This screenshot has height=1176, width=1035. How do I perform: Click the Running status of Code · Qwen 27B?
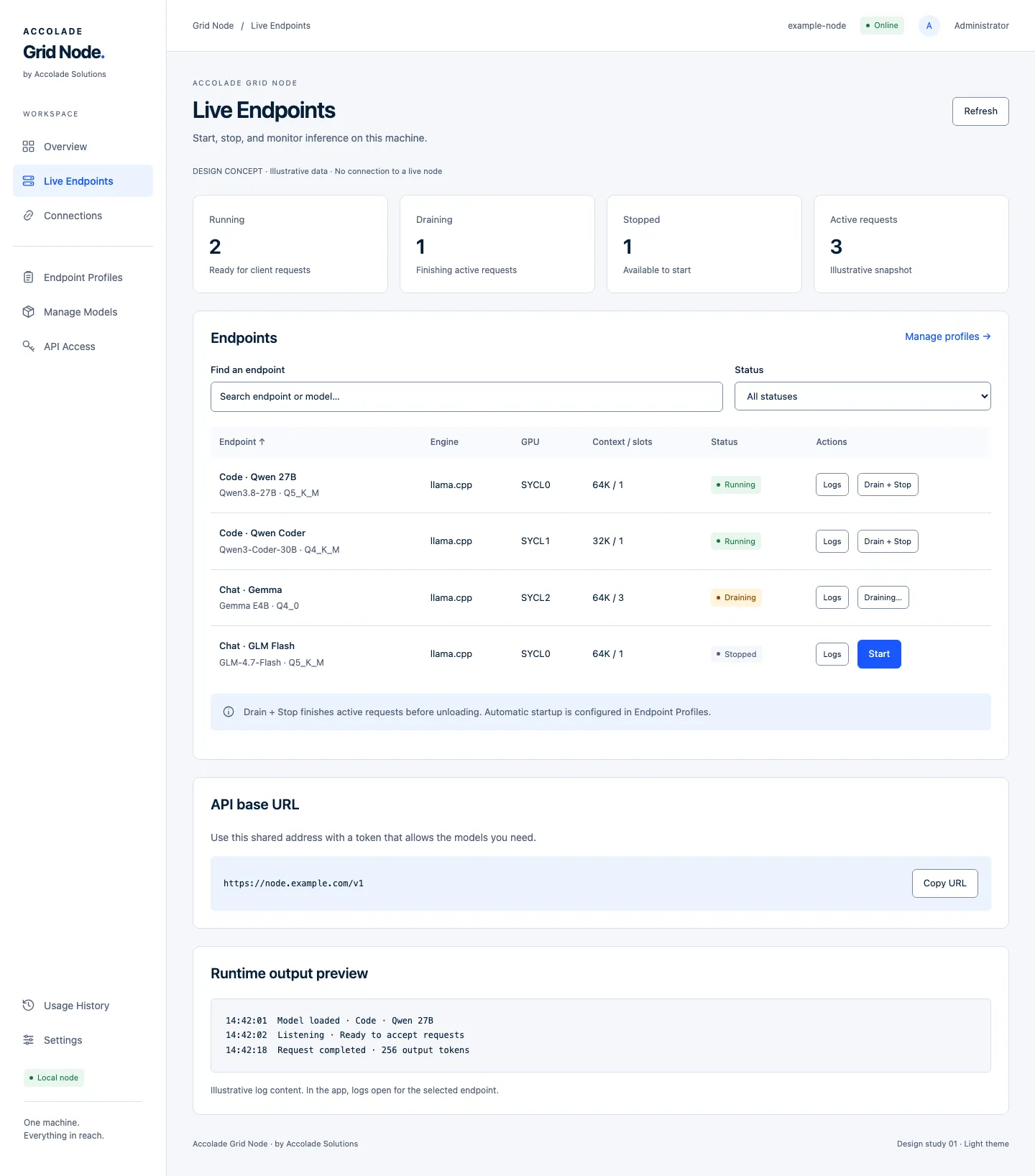pos(736,485)
